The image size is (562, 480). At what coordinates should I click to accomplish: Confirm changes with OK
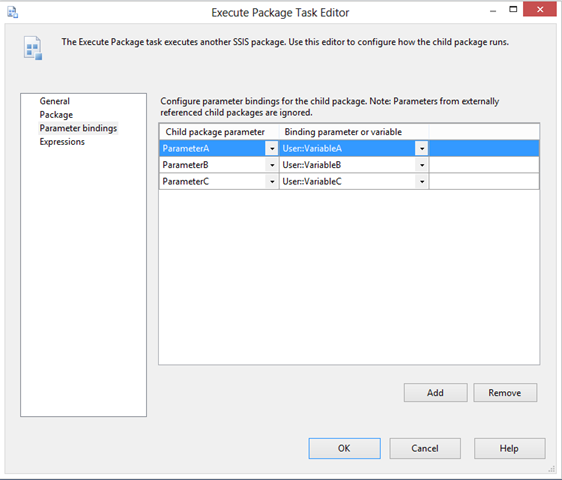(x=344, y=448)
